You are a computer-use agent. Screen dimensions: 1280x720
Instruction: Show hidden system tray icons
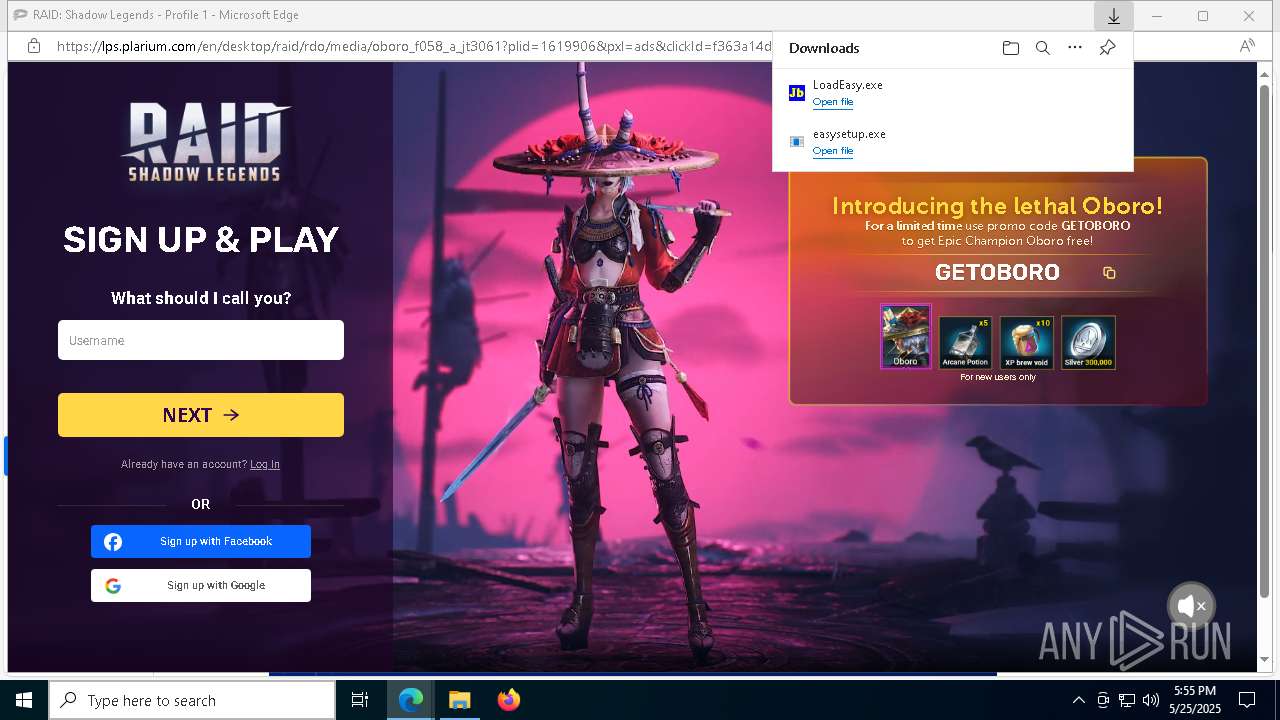pos(1078,700)
